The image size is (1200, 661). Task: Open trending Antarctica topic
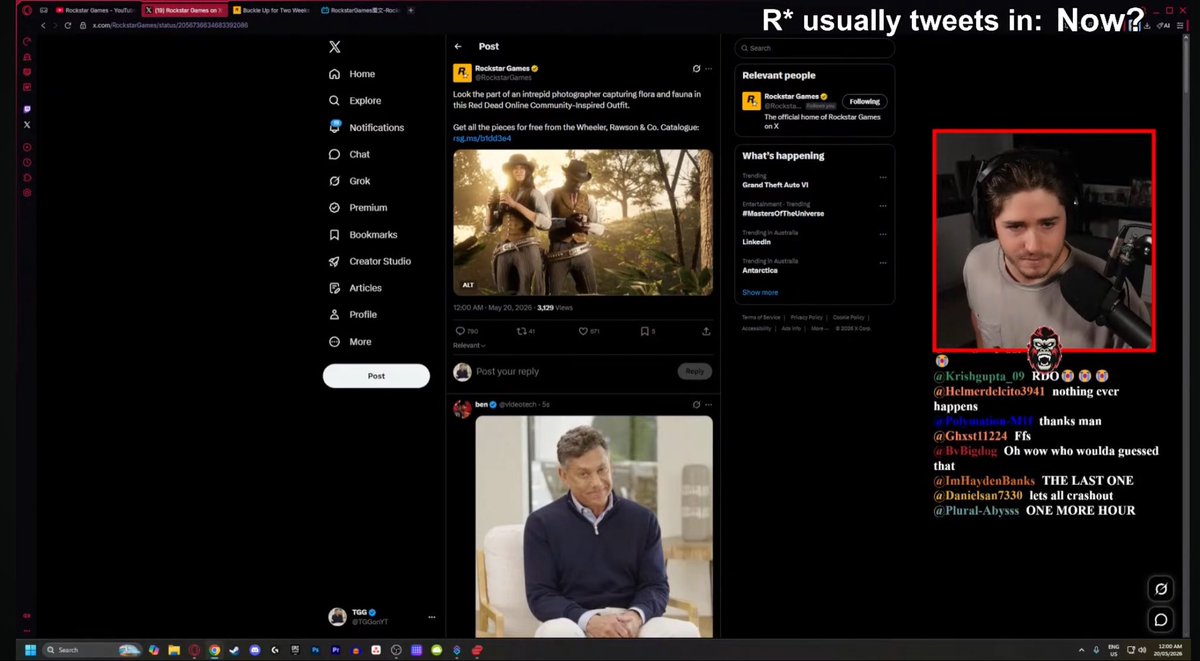tap(760, 270)
